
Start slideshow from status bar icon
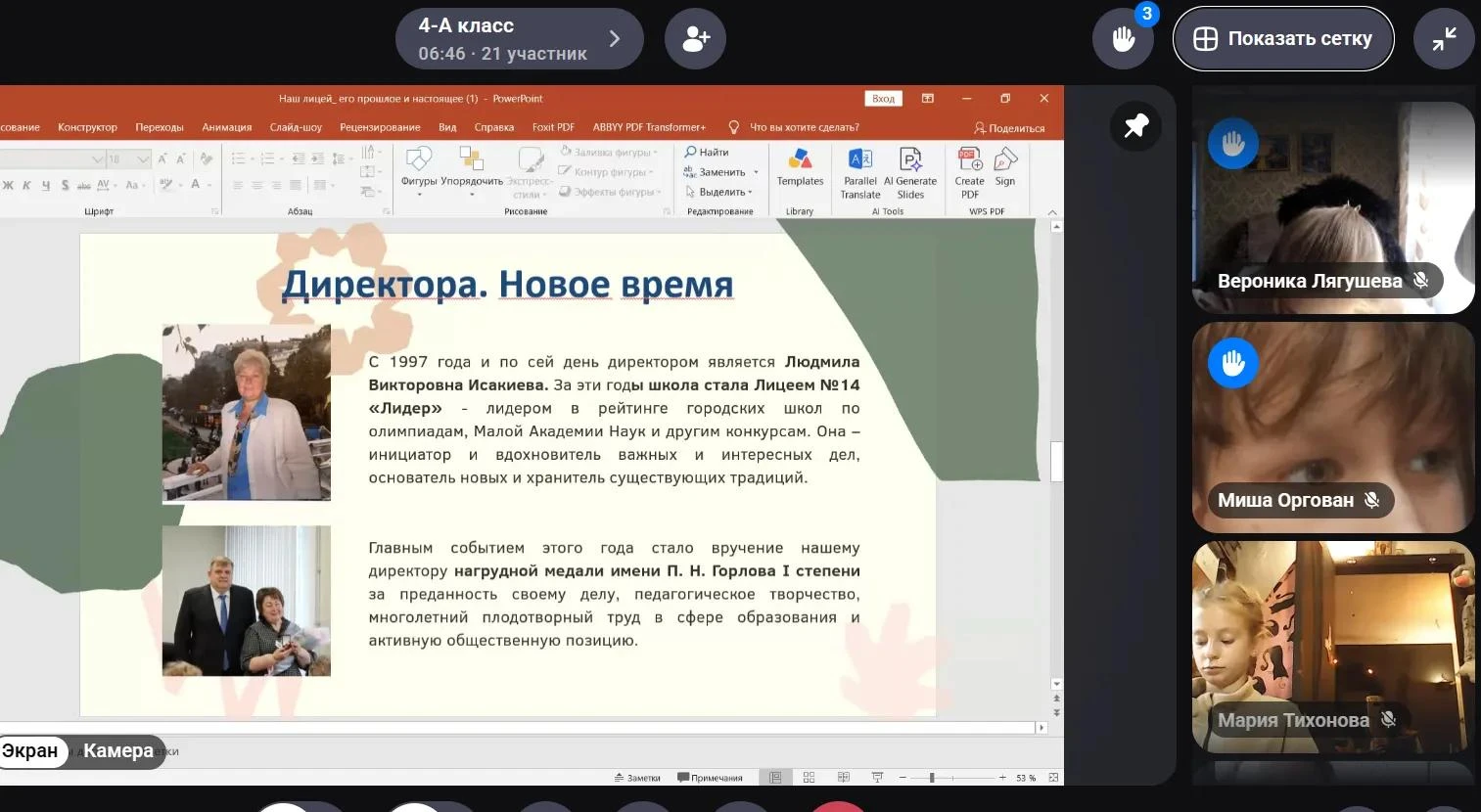[877, 778]
